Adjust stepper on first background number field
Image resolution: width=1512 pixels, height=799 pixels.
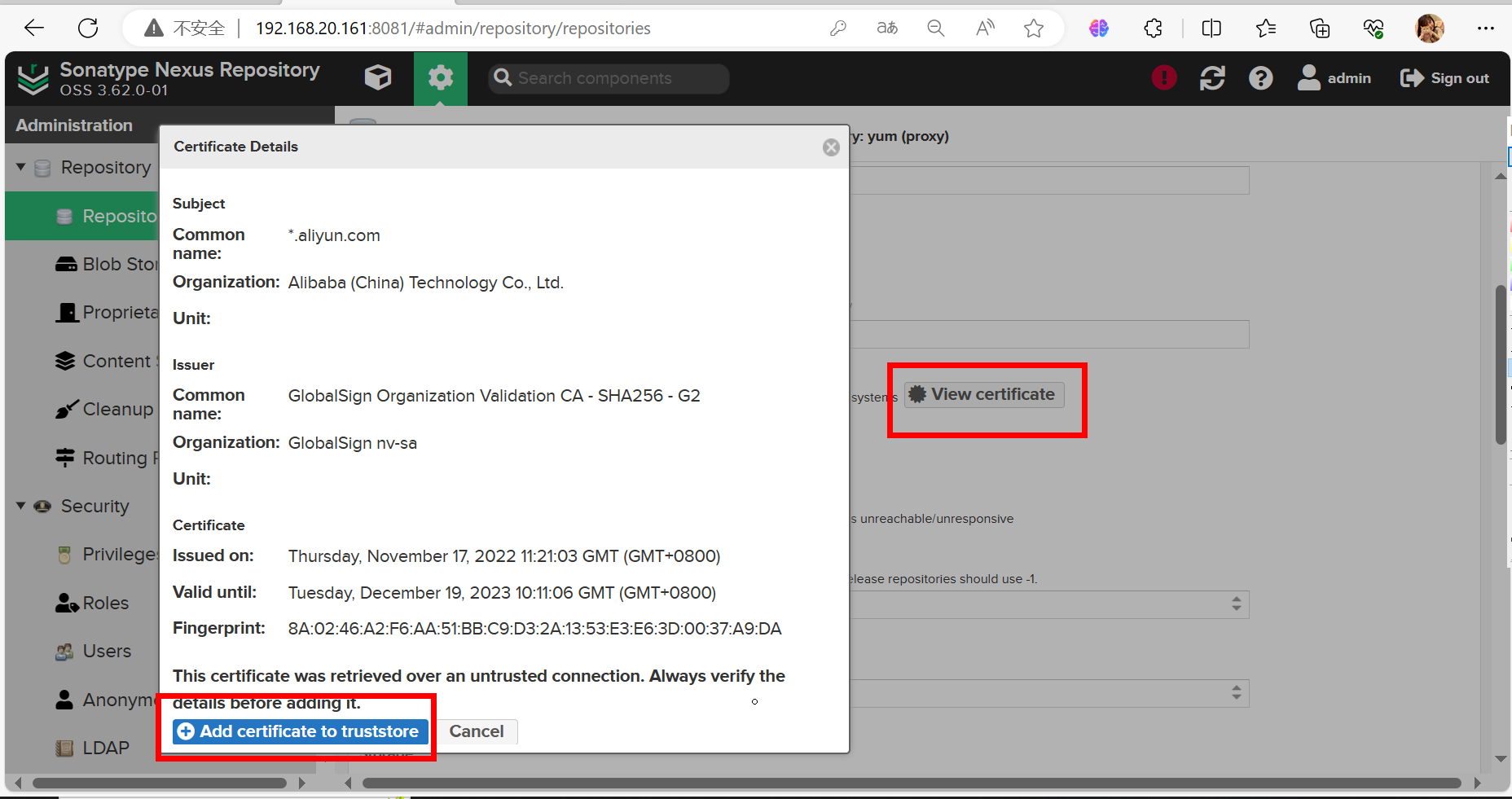coord(1237,604)
